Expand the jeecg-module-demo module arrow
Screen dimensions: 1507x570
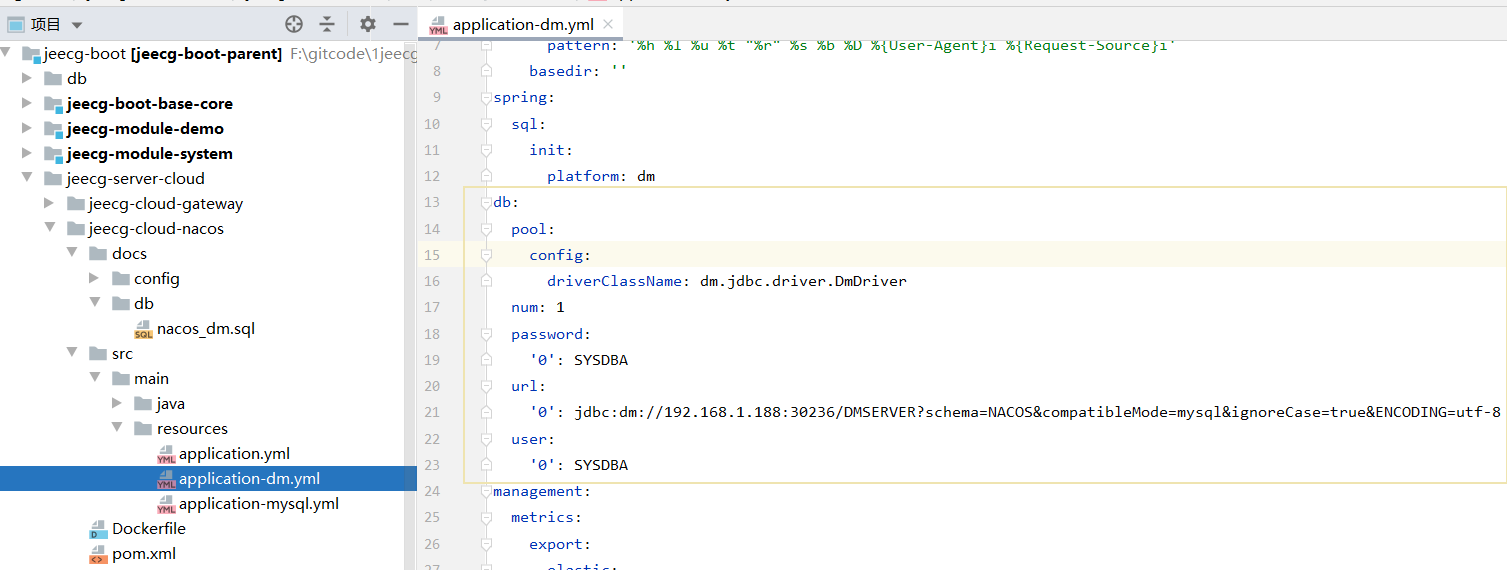[27, 129]
